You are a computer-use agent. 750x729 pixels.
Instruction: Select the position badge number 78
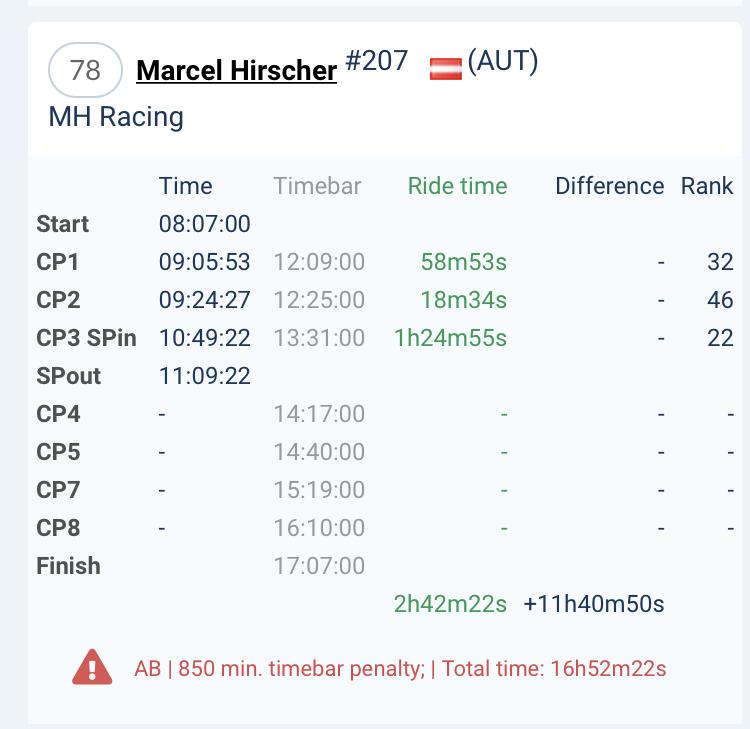[85, 70]
